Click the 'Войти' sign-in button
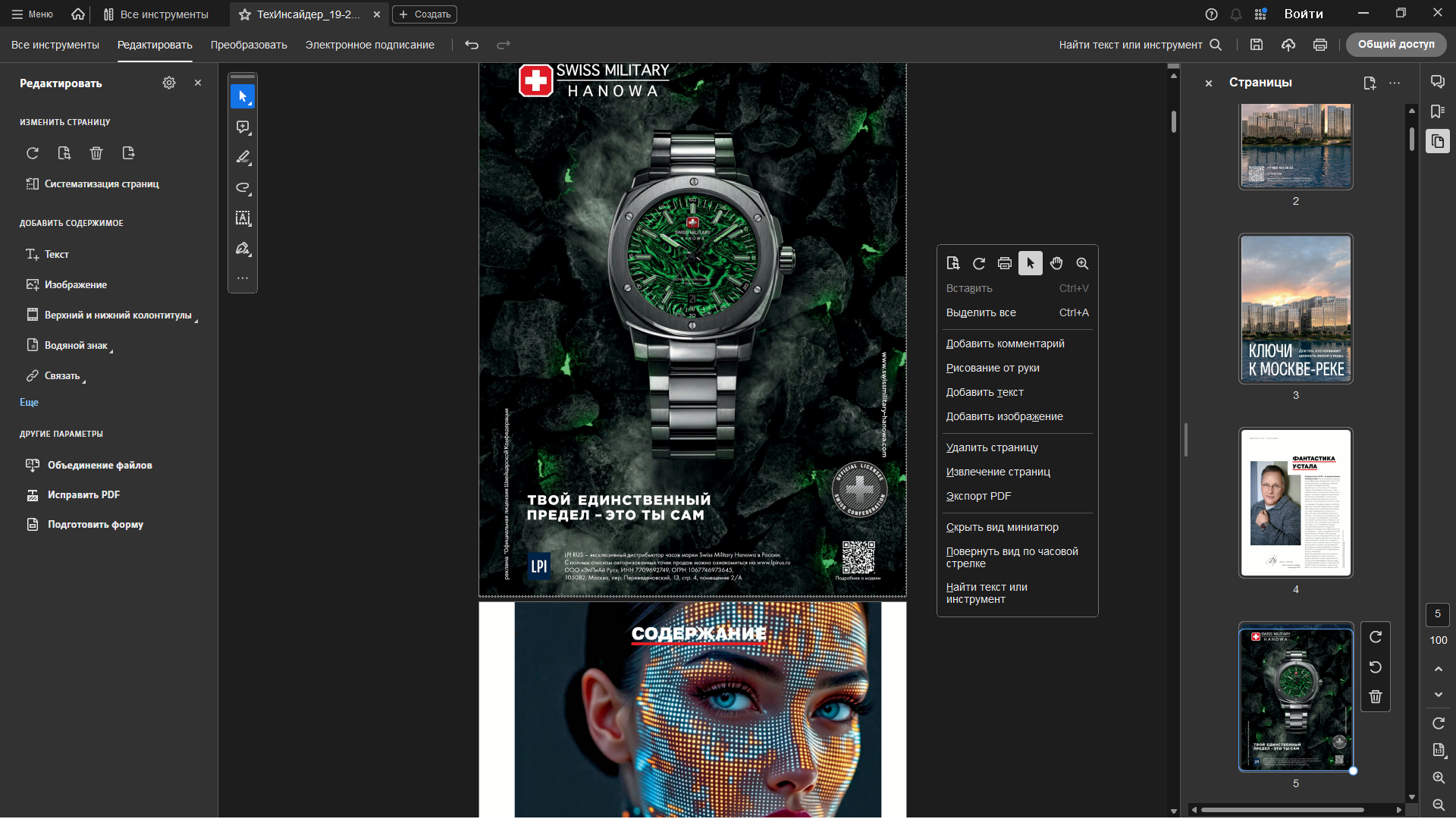1456x819 pixels. (1304, 14)
